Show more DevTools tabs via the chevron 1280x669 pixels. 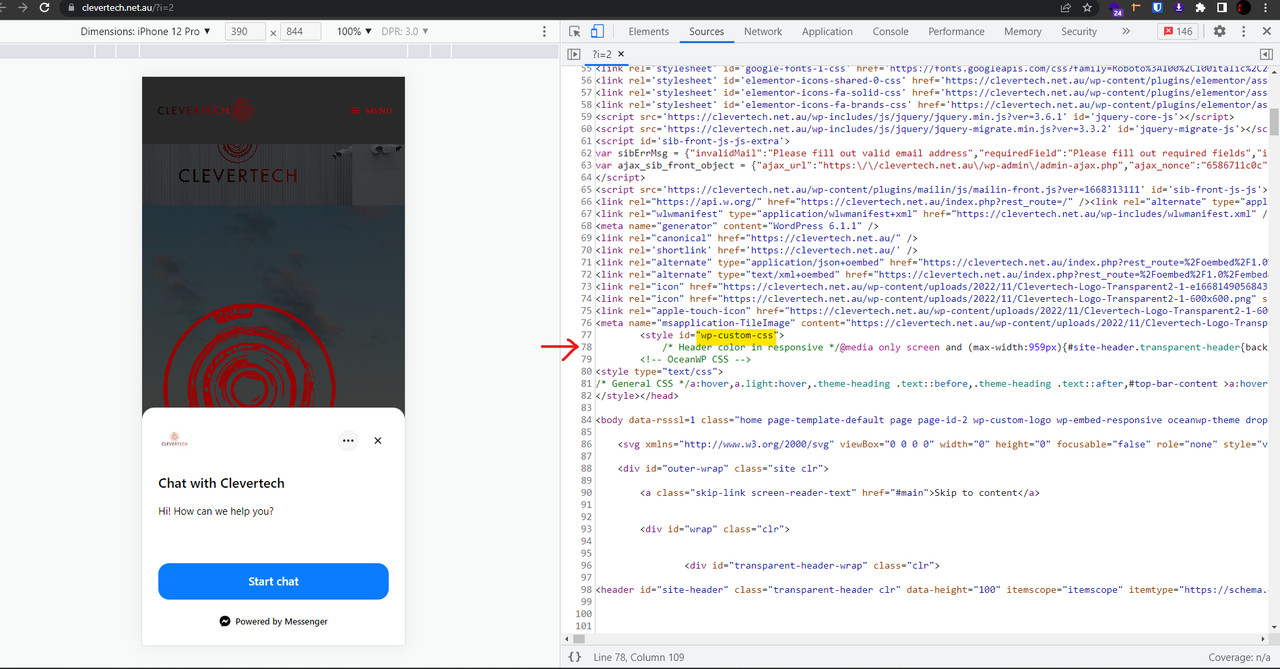pyautogui.click(x=1125, y=32)
